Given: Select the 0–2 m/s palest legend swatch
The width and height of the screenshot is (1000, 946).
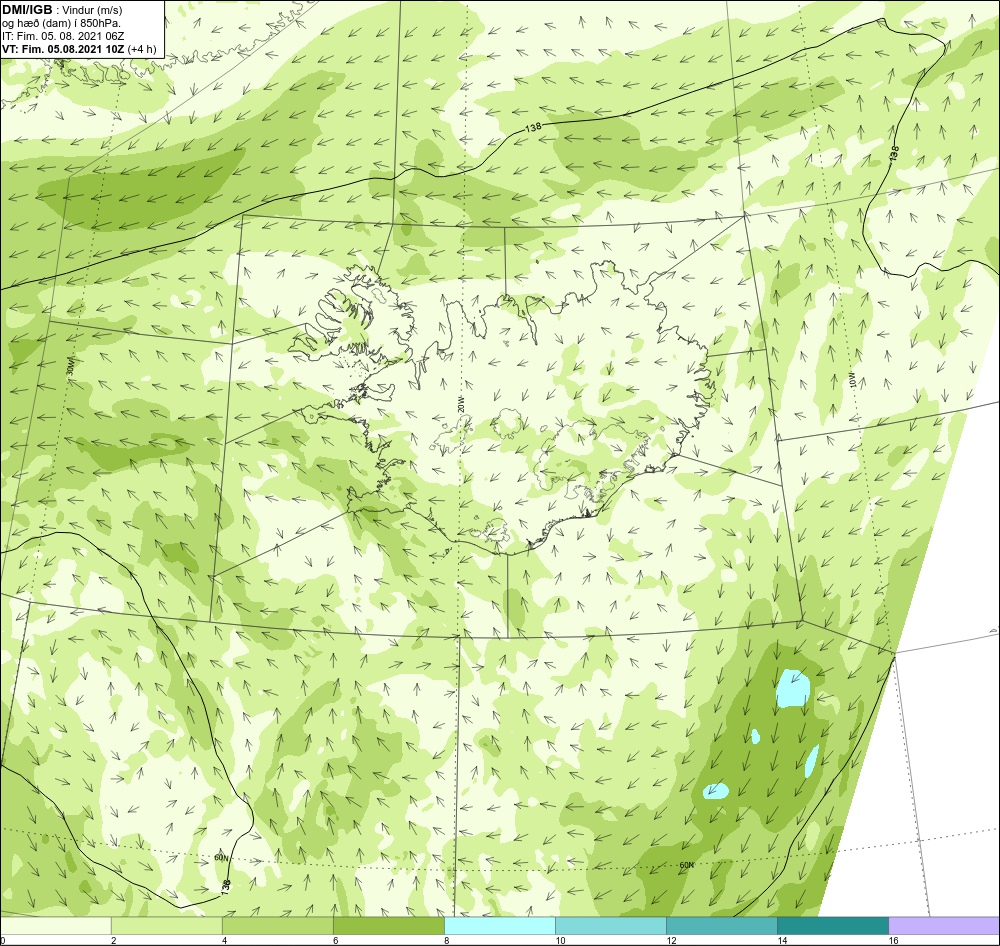Looking at the screenshot, I should click(x=55, y=925).
